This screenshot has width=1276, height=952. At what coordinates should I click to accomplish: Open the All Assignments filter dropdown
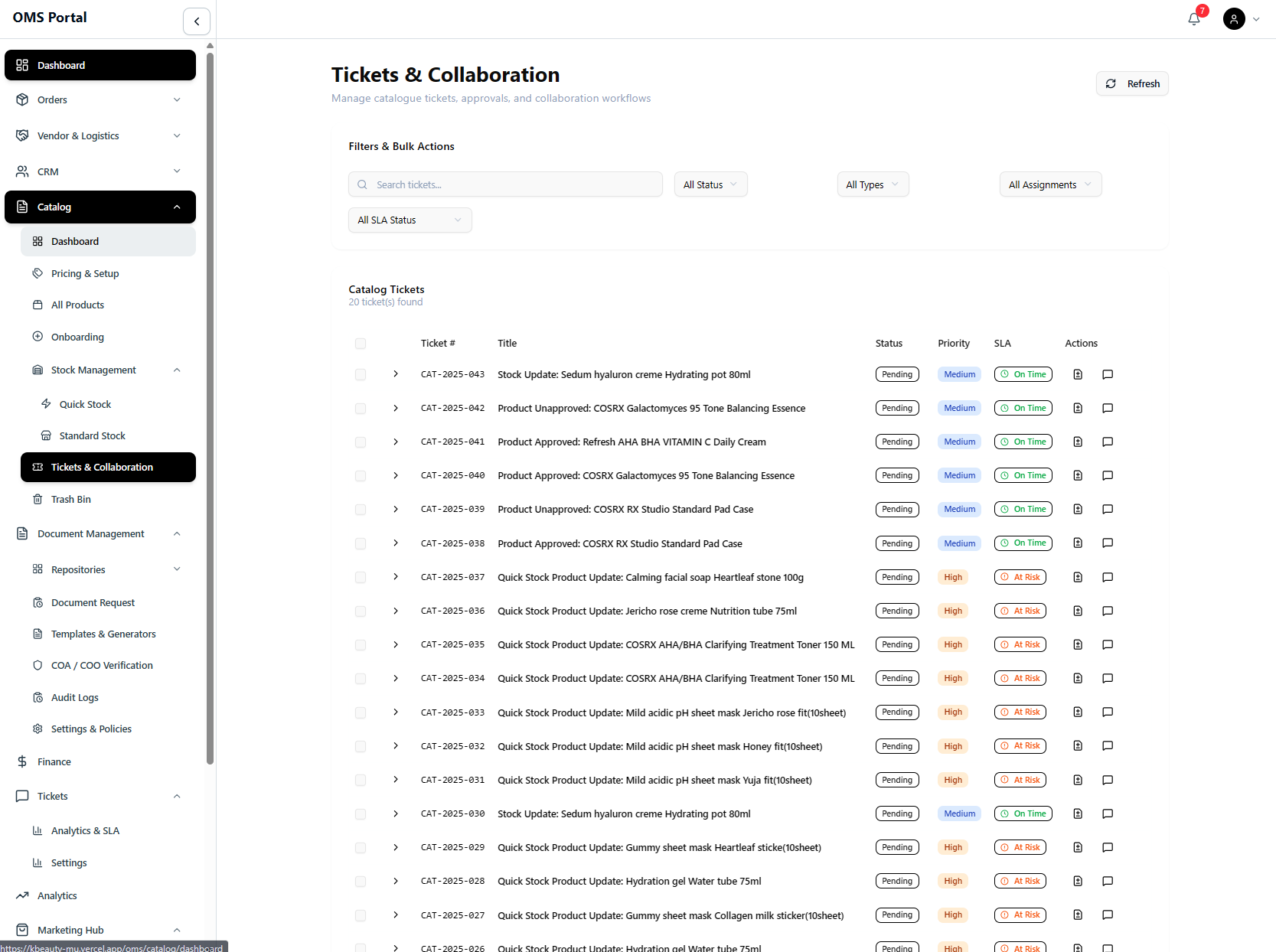coord(1050,184)
